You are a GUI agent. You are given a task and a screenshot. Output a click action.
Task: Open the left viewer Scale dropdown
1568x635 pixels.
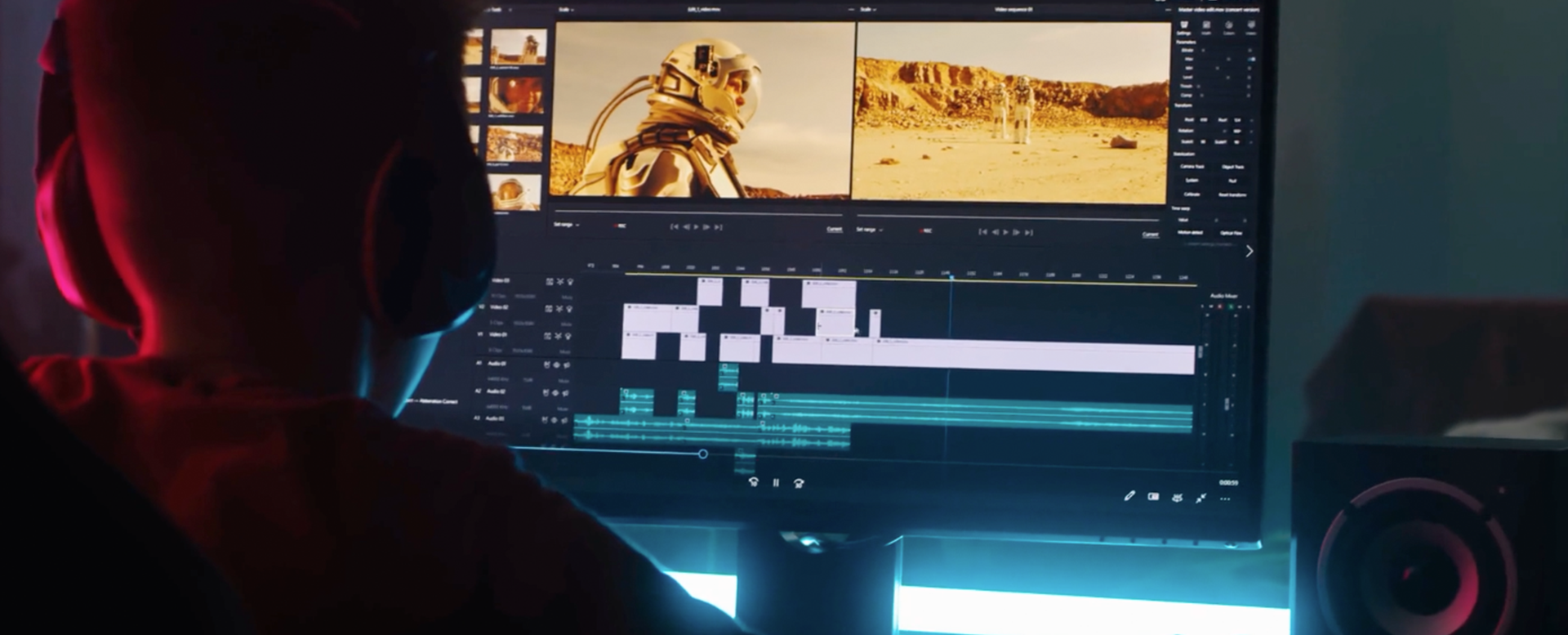click(565, 10)
